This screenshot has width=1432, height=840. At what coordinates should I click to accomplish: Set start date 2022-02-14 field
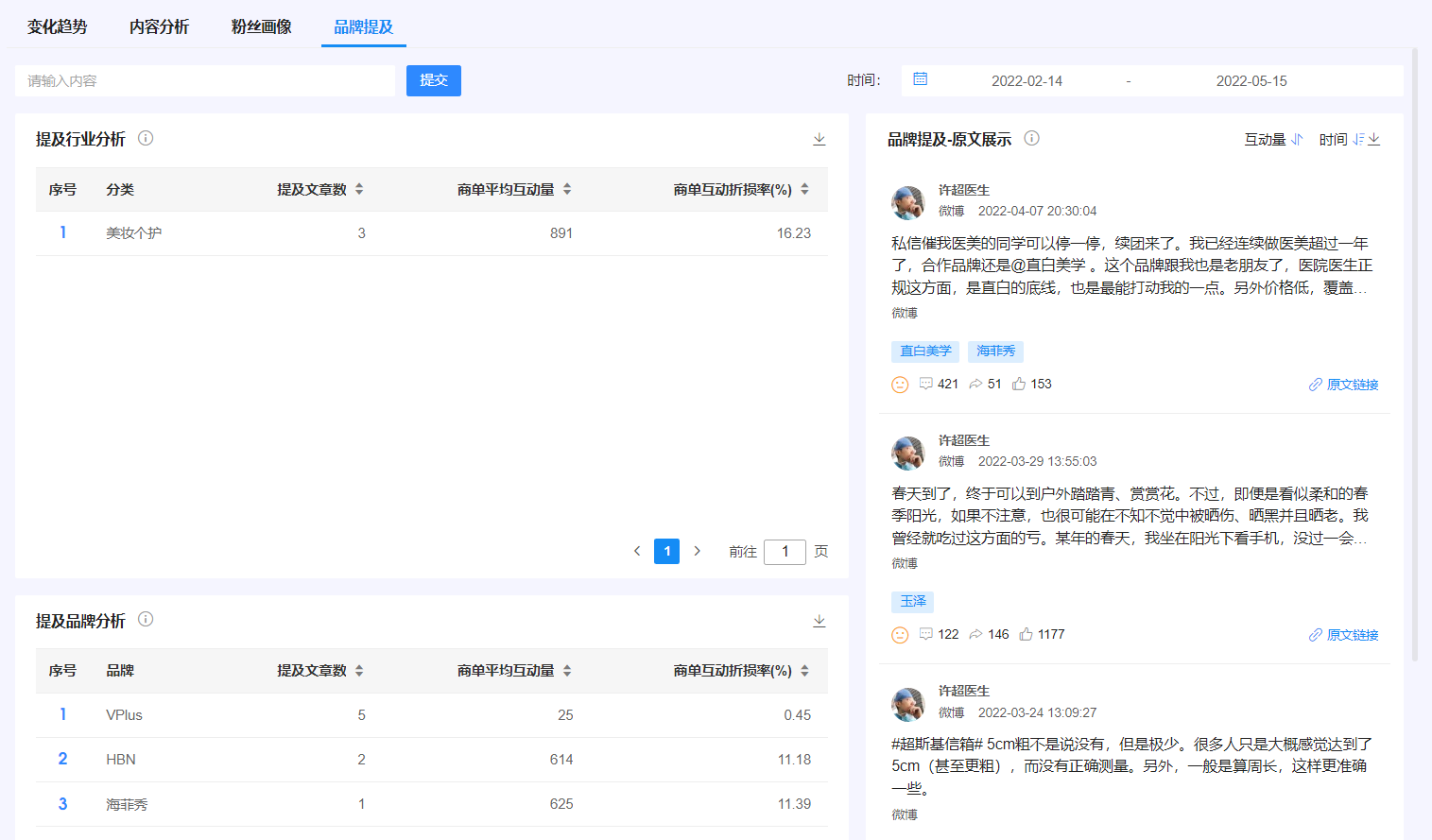(1027, 81)
